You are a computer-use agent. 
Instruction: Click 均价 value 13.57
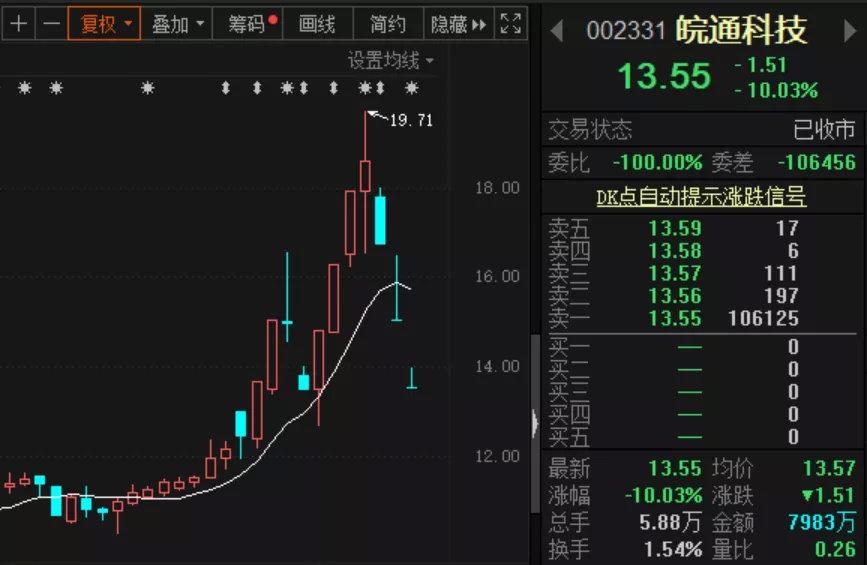[x=829, y=468]
